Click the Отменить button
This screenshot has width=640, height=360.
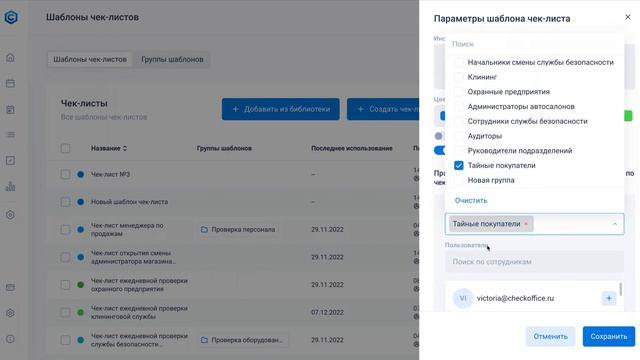pyautogui.click(x=550, y=336)
